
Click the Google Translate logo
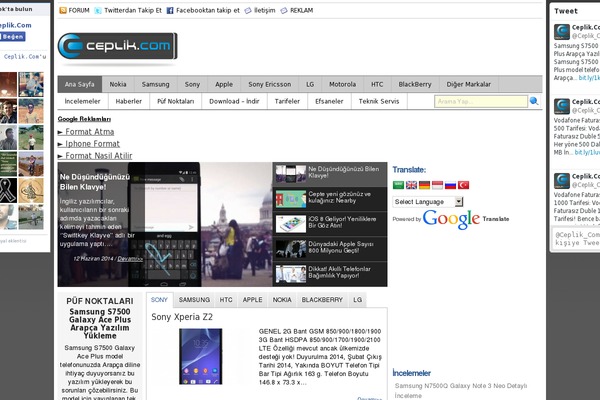tap(451, 219)
